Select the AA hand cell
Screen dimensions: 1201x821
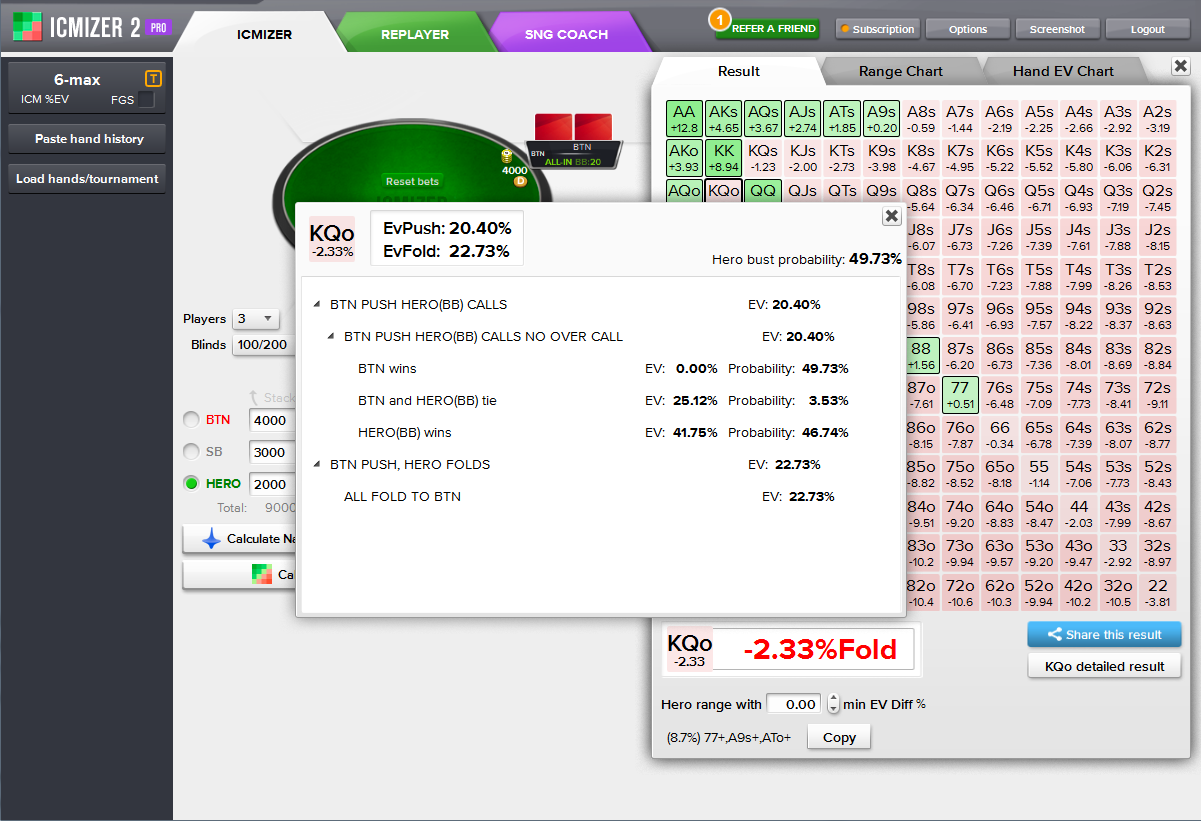(x=684, y=119)
